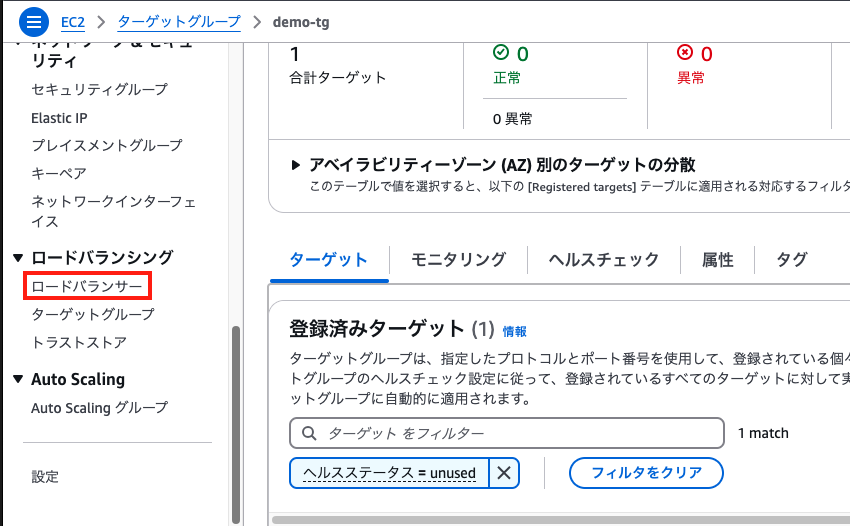
Task: Select the 属性 tab
Action: pos(717,260)
